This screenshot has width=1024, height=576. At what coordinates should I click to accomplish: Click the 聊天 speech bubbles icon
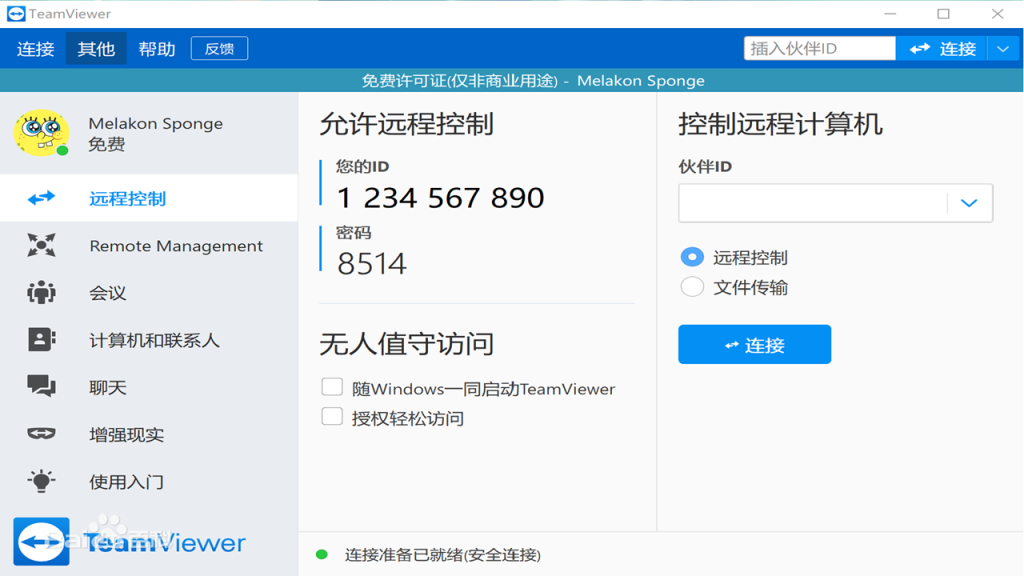41,387
